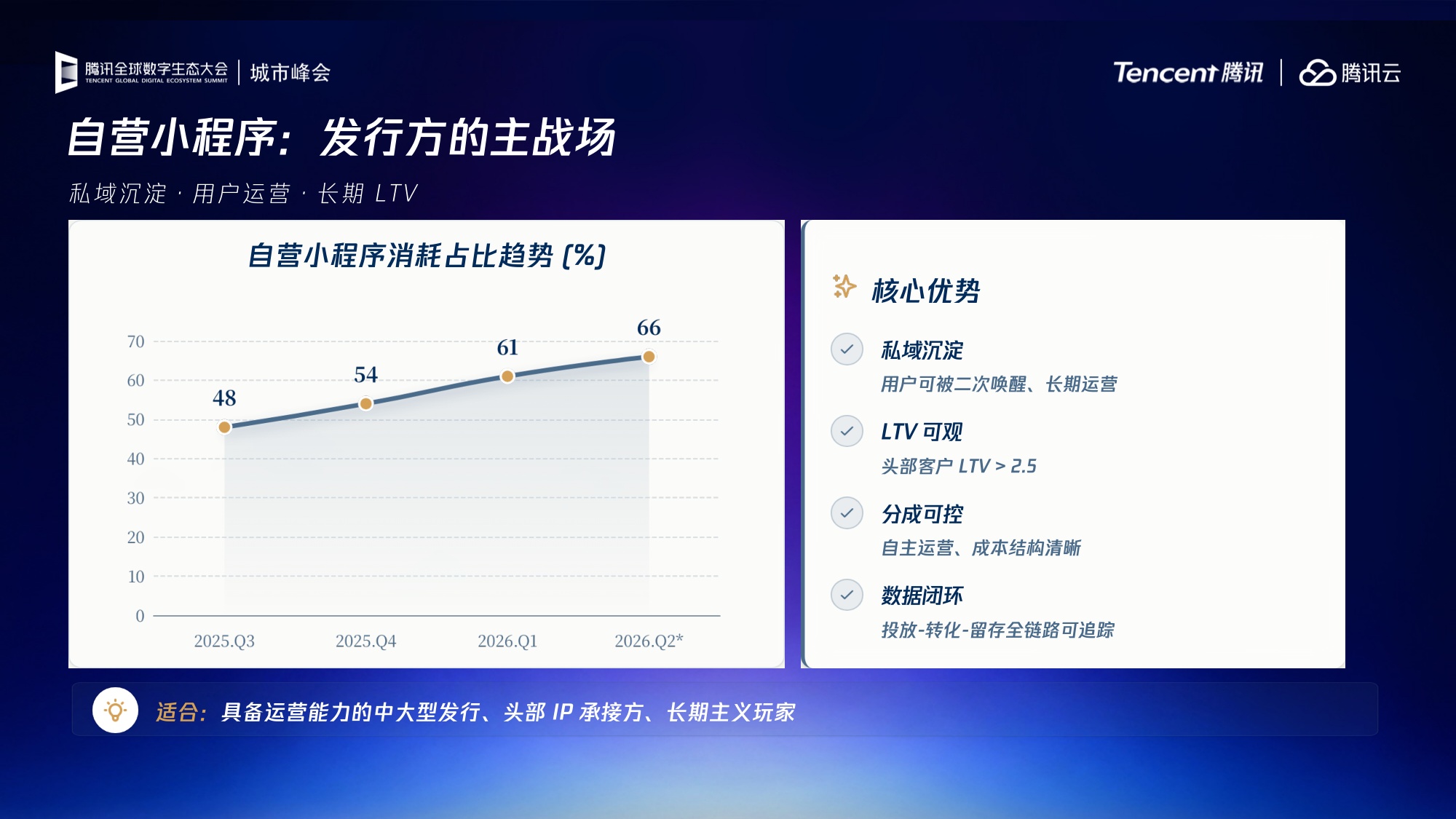Image resolution: width=1456 pixels, height=819 pixels.
Task: Click the chart data point labeled 54
Action: [366, 403]
